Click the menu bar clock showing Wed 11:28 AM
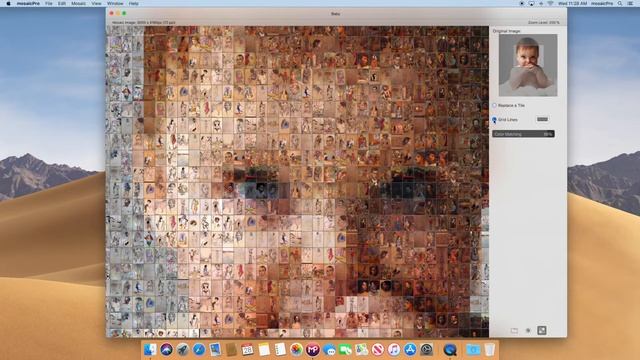The height and width of the screenshot is (360, 640). tap(572, 3)
